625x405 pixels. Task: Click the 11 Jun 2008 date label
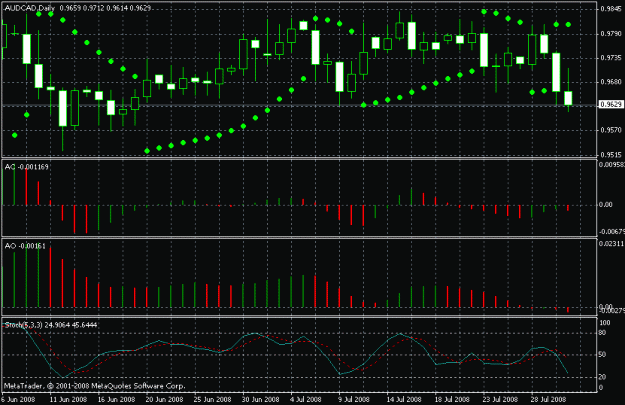point(68,399)
